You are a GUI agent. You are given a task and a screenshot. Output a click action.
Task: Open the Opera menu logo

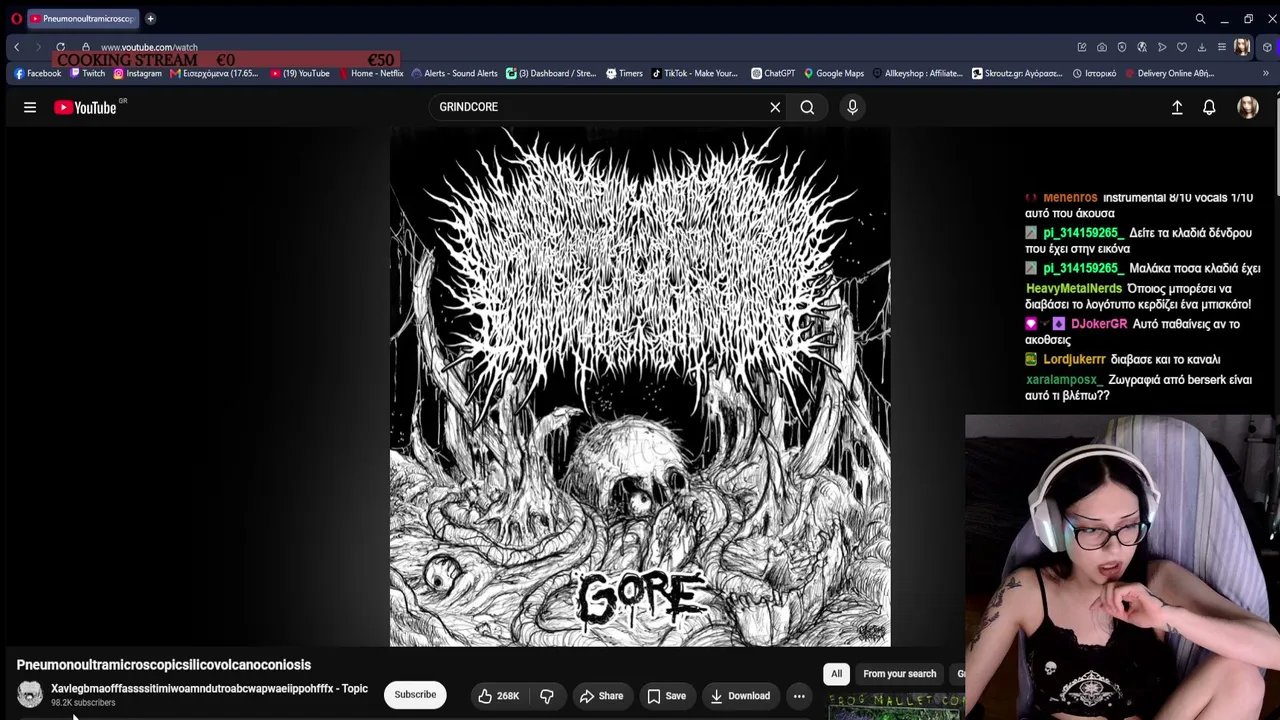pos(16,18)
